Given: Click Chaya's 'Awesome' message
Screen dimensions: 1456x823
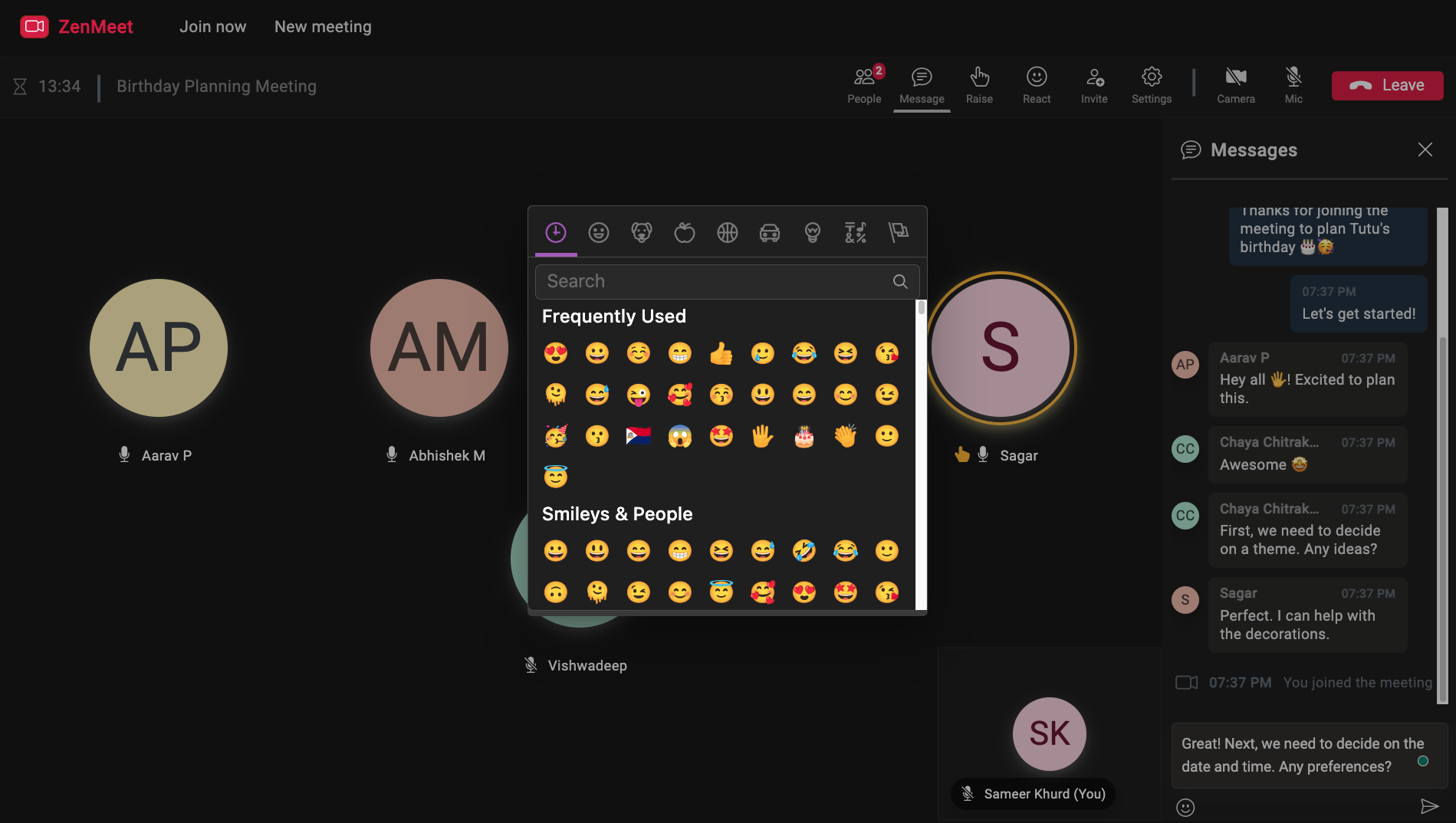Looking at the screenshot, I should click(x=1308, y=454).
